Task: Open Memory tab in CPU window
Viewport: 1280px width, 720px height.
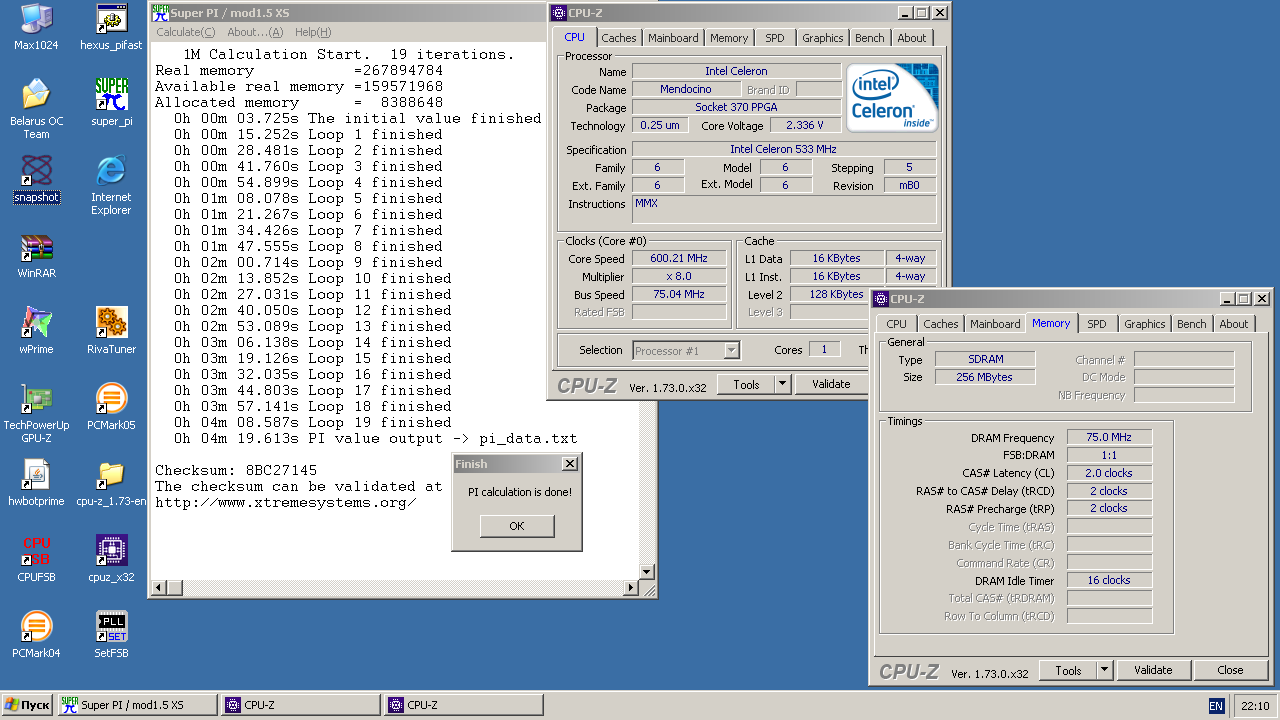Action: (729, 38)
